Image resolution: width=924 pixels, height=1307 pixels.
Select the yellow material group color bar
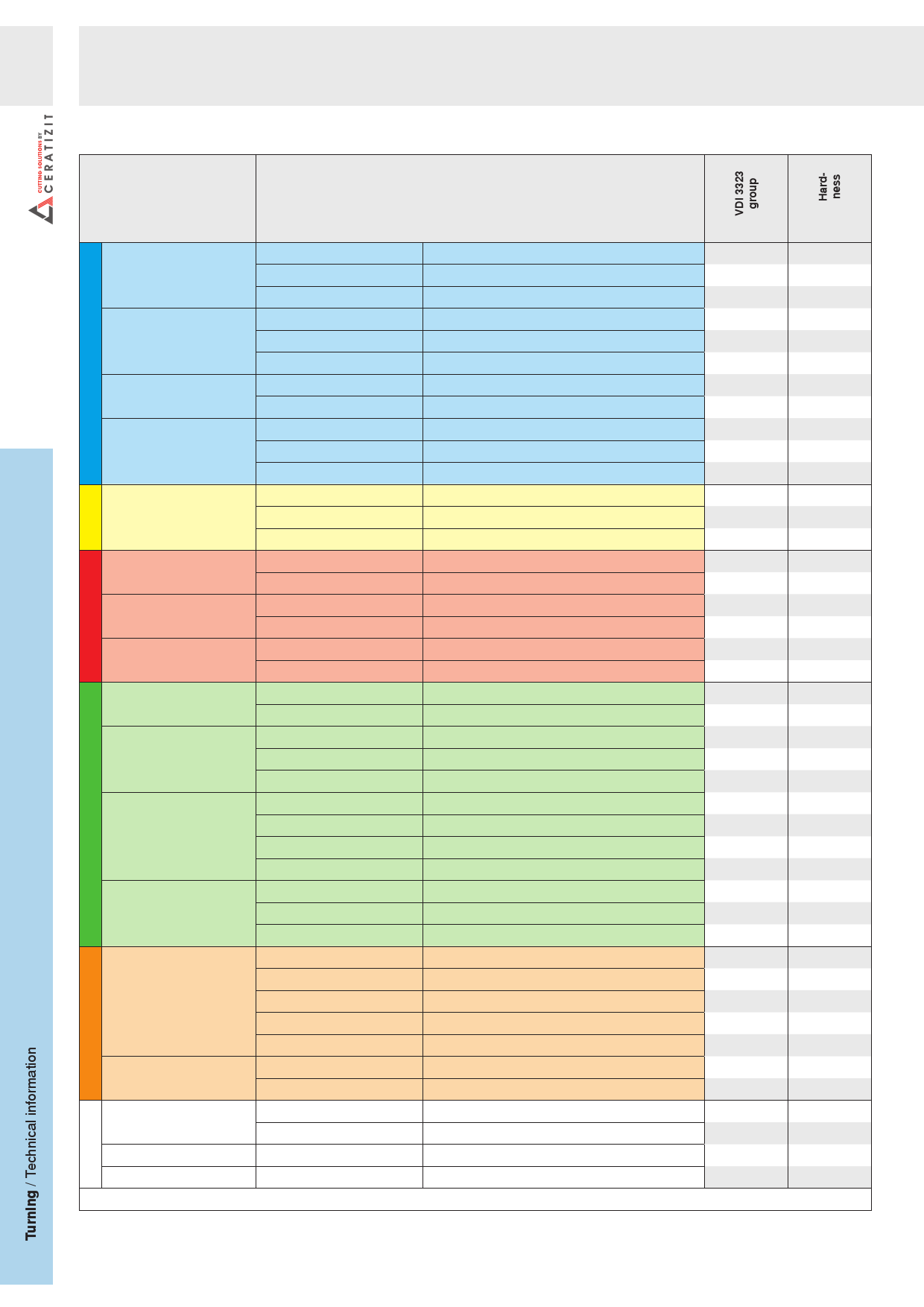(90, 518)
